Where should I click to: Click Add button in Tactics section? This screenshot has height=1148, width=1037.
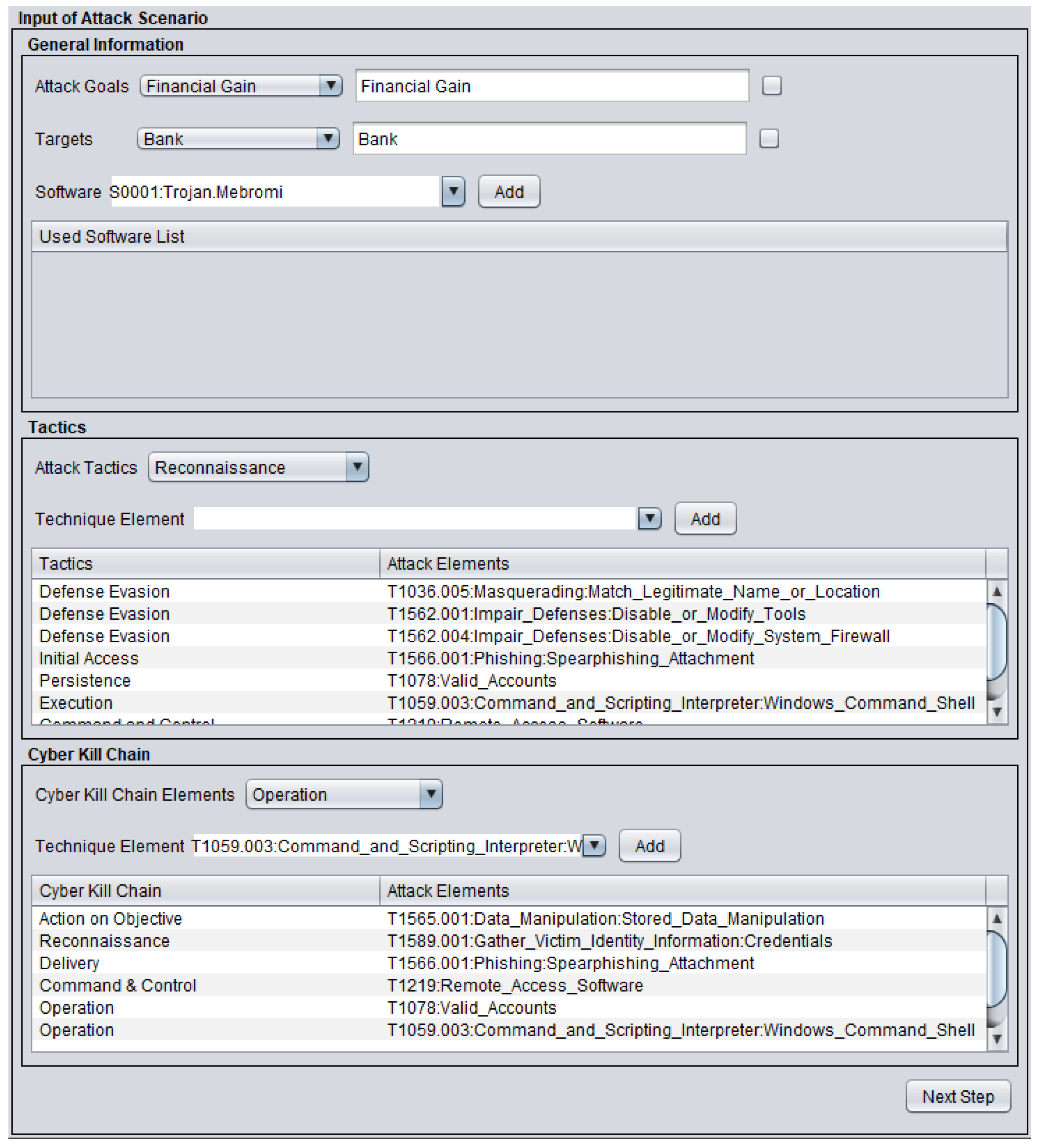click(x=705, y=519)
